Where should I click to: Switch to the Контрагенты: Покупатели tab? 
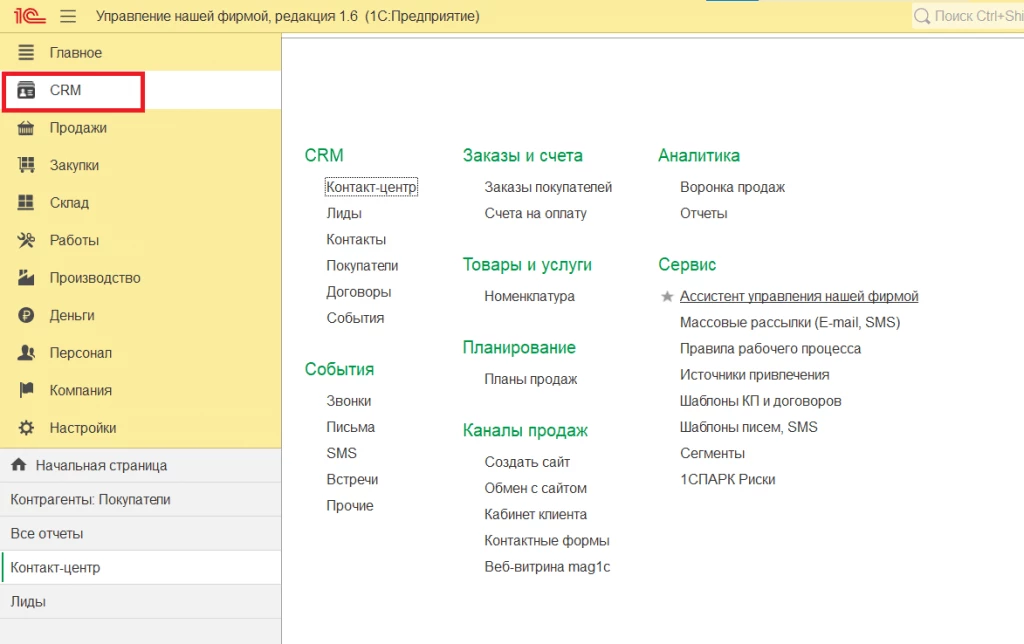click(141, 500)
